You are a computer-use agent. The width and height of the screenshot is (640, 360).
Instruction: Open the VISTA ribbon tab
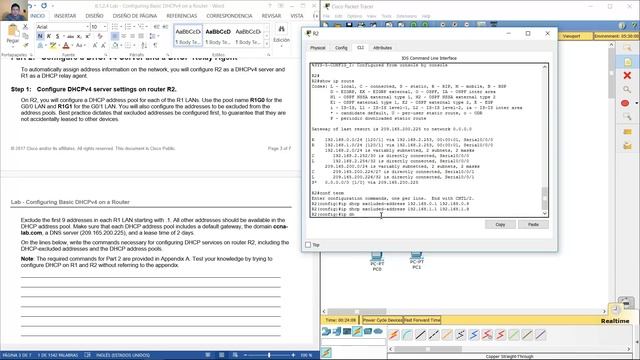point(297,16)
